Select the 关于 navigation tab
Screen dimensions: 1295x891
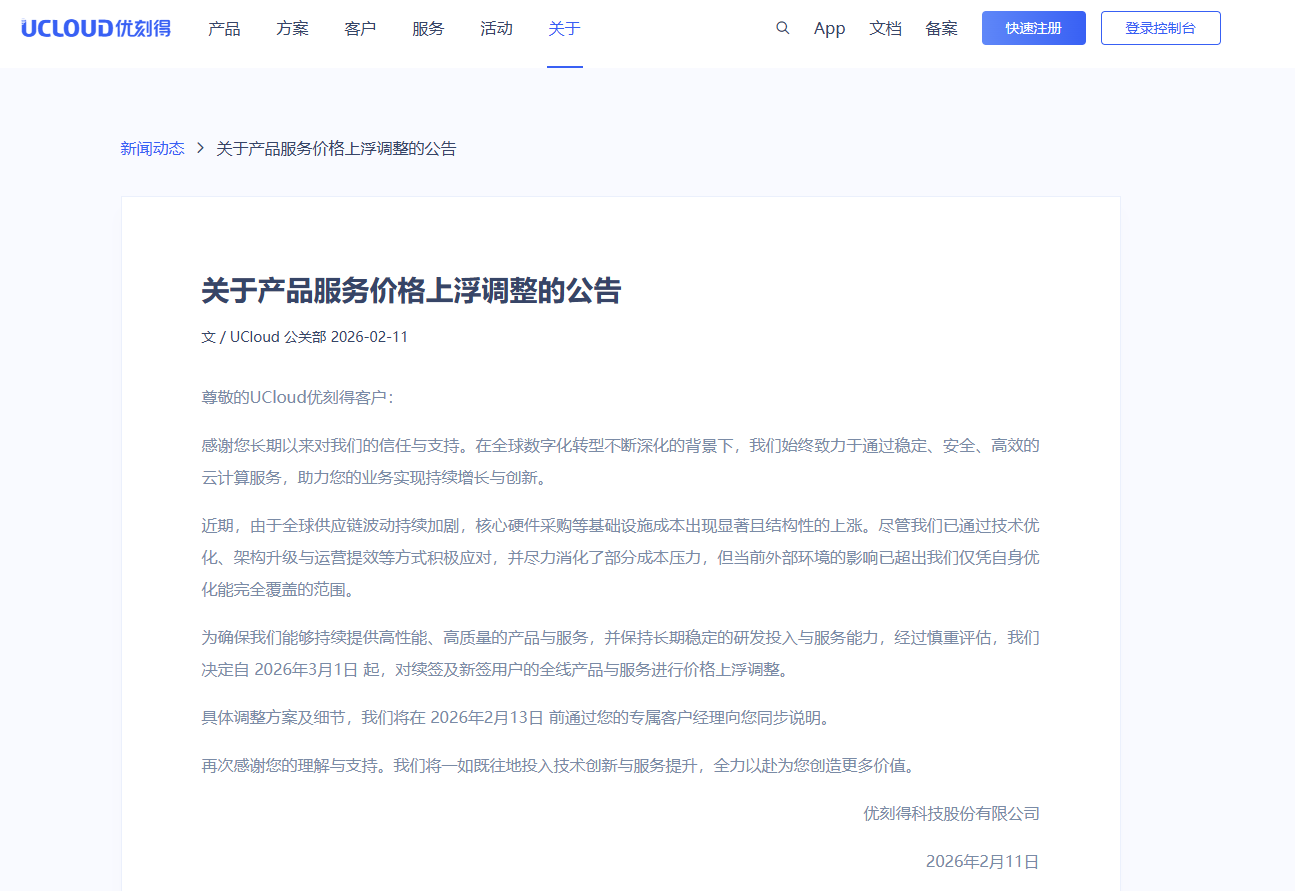click(563, 28)
